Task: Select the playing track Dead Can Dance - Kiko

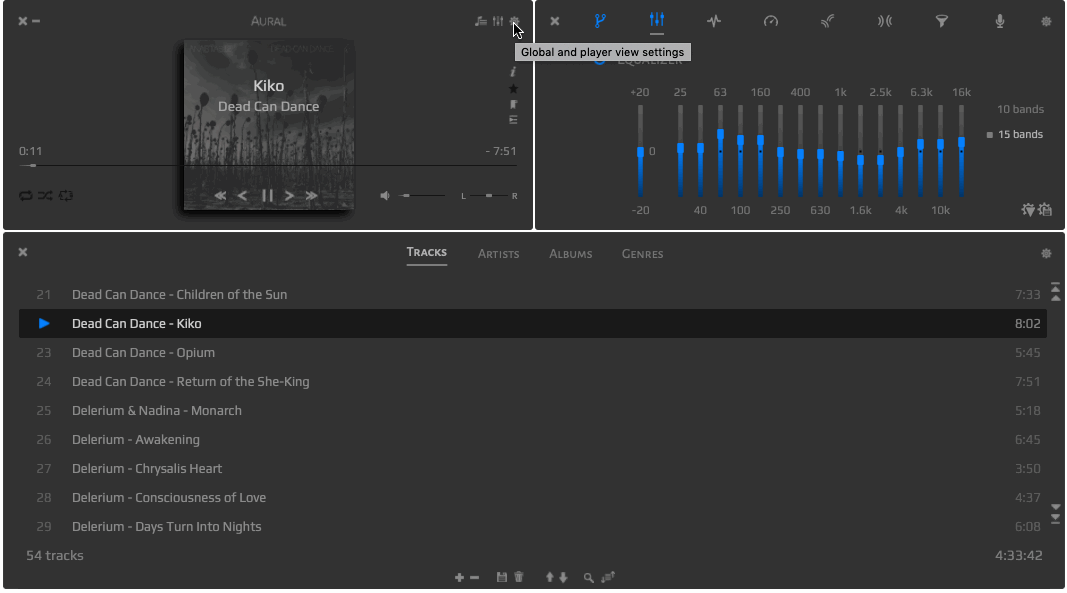Action: point(533,323)
